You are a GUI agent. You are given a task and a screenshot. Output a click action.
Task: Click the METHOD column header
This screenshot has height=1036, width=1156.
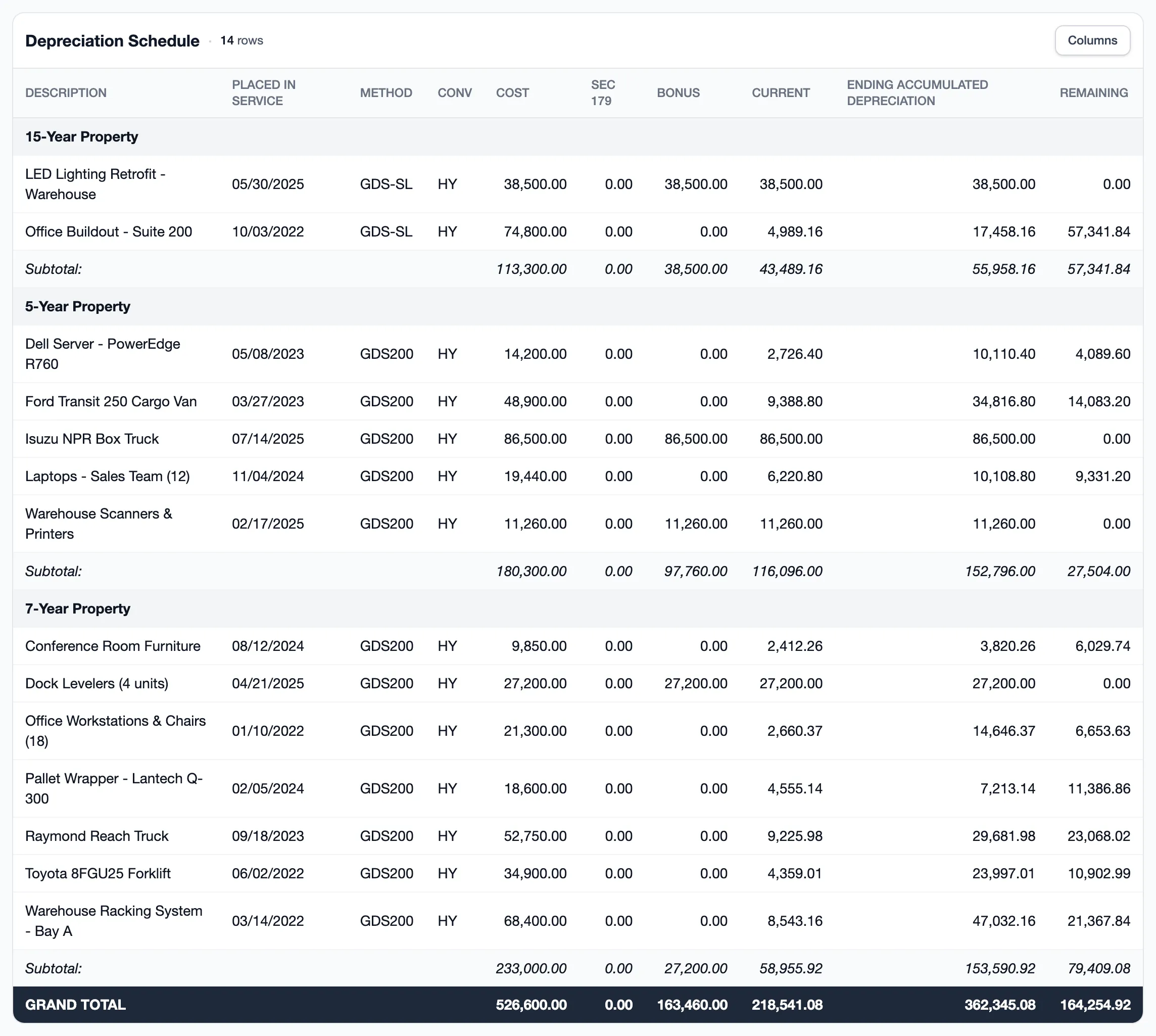click(x=386, y=93)
